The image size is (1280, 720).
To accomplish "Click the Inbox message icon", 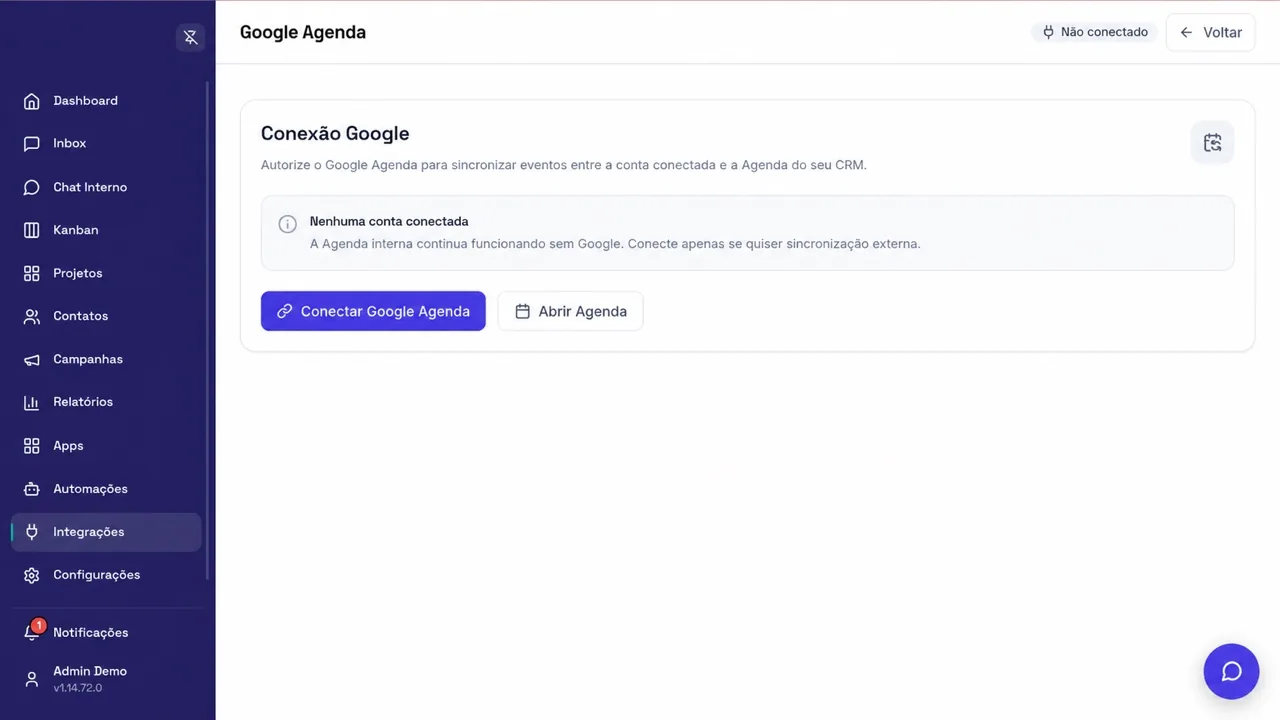I will (32, 144).
